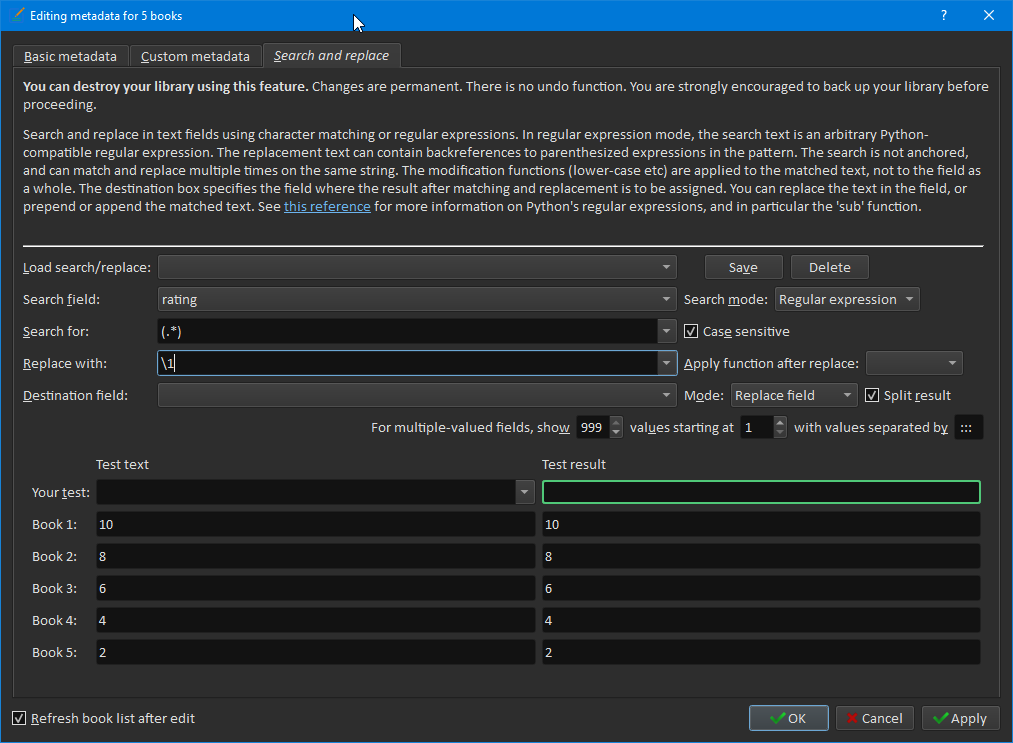Decrease the values starting at spinner

pyautogui.click(x=780, y=434)
